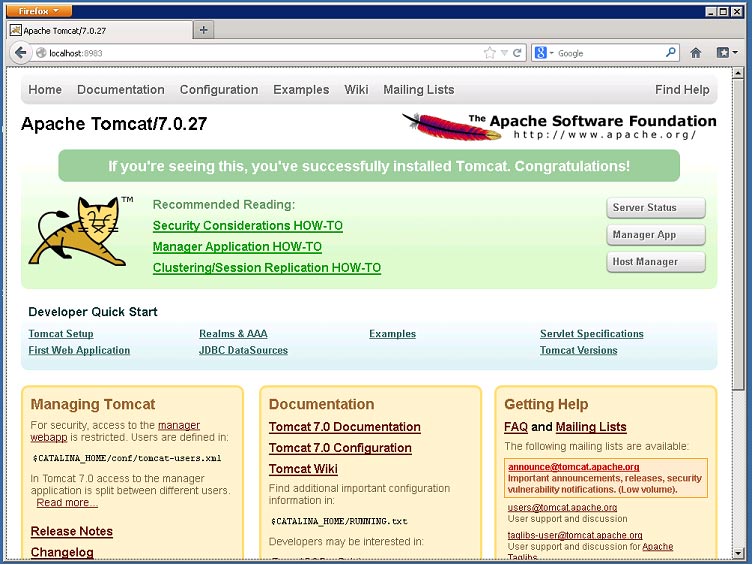Click the Tomcat cat mascot image

[82, 231]
